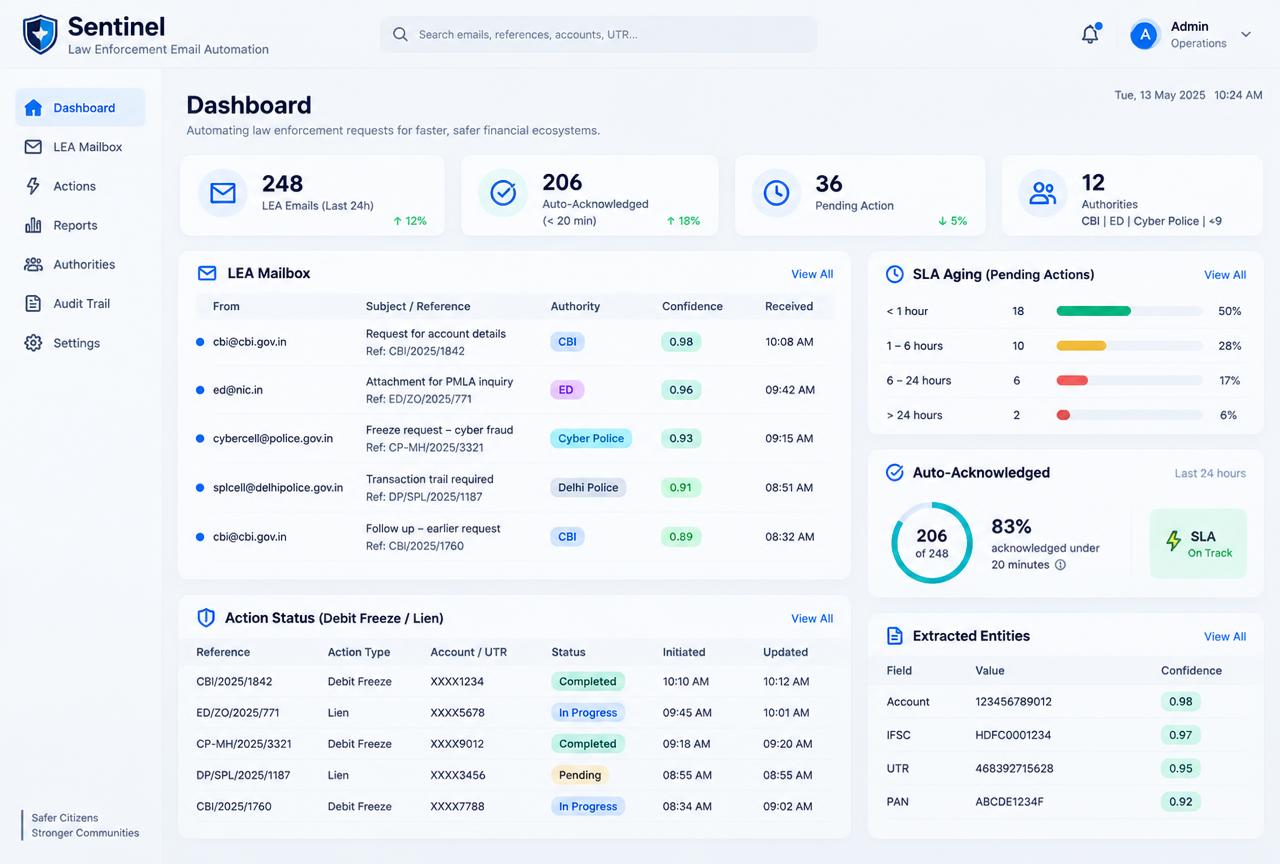Expand the Admin account dropdown arrow
The width and height of the screenshot is (1280, 864).
coord(1246,35)
